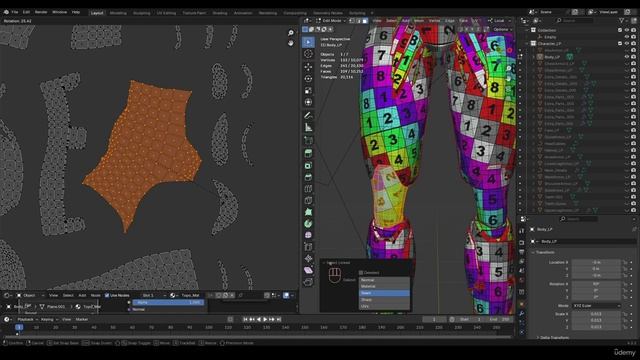
Task: Select the Bevel tool
Action: click(x=309, y=177)
